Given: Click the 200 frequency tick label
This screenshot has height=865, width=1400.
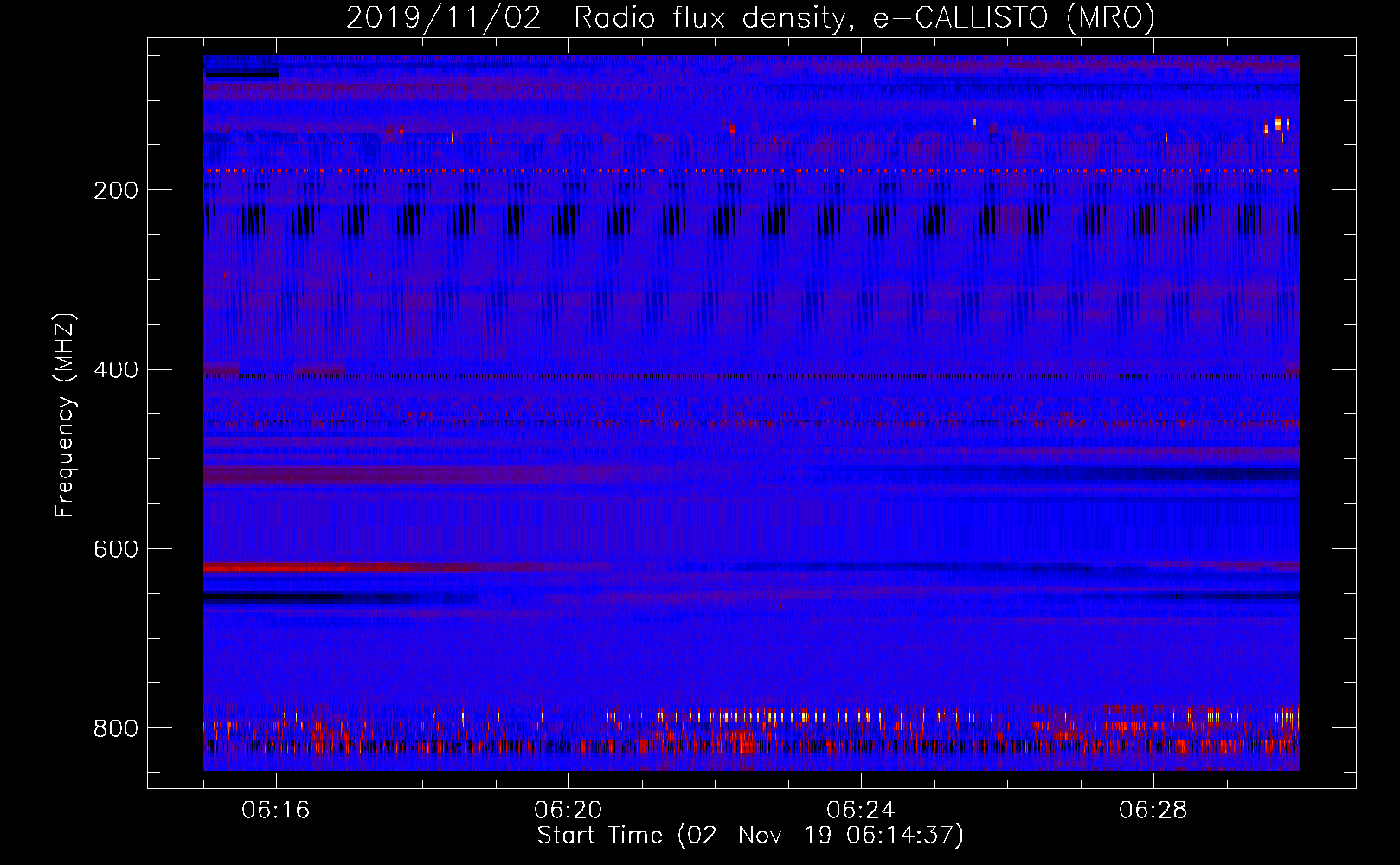Looking at the screenshot, I should [116, 190].
